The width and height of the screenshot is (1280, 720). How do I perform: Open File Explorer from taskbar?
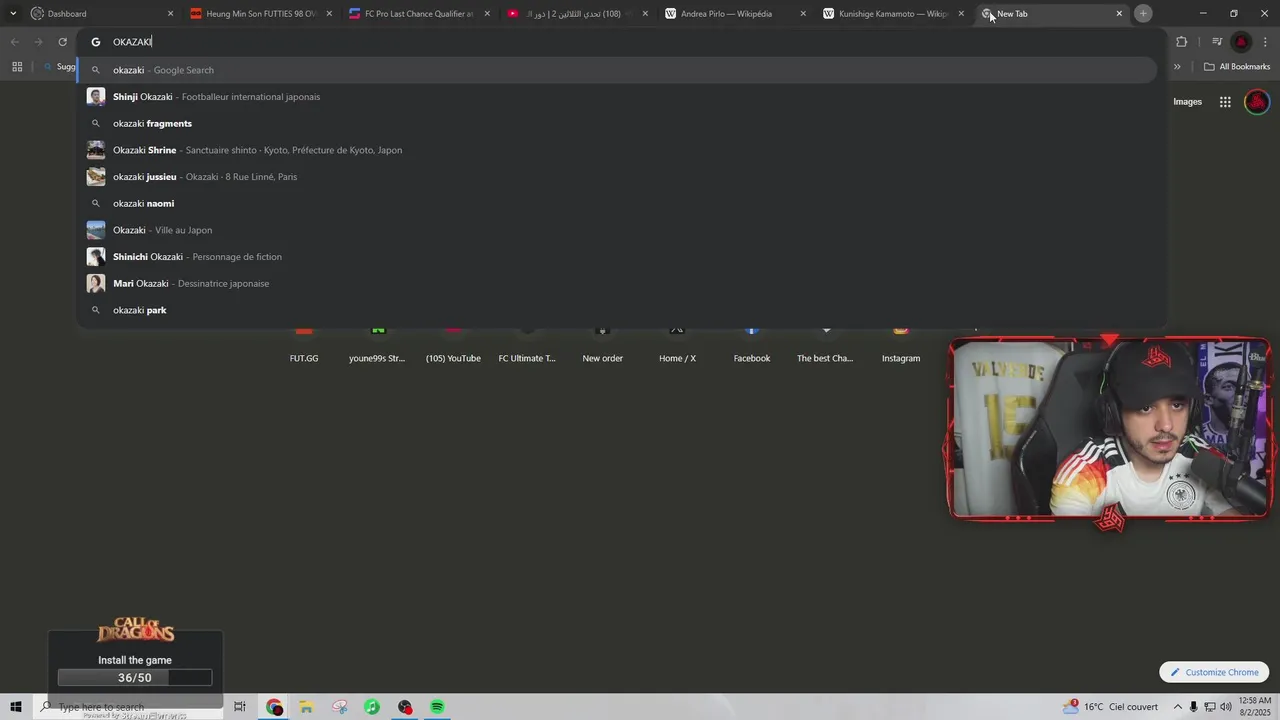(307, 707)
